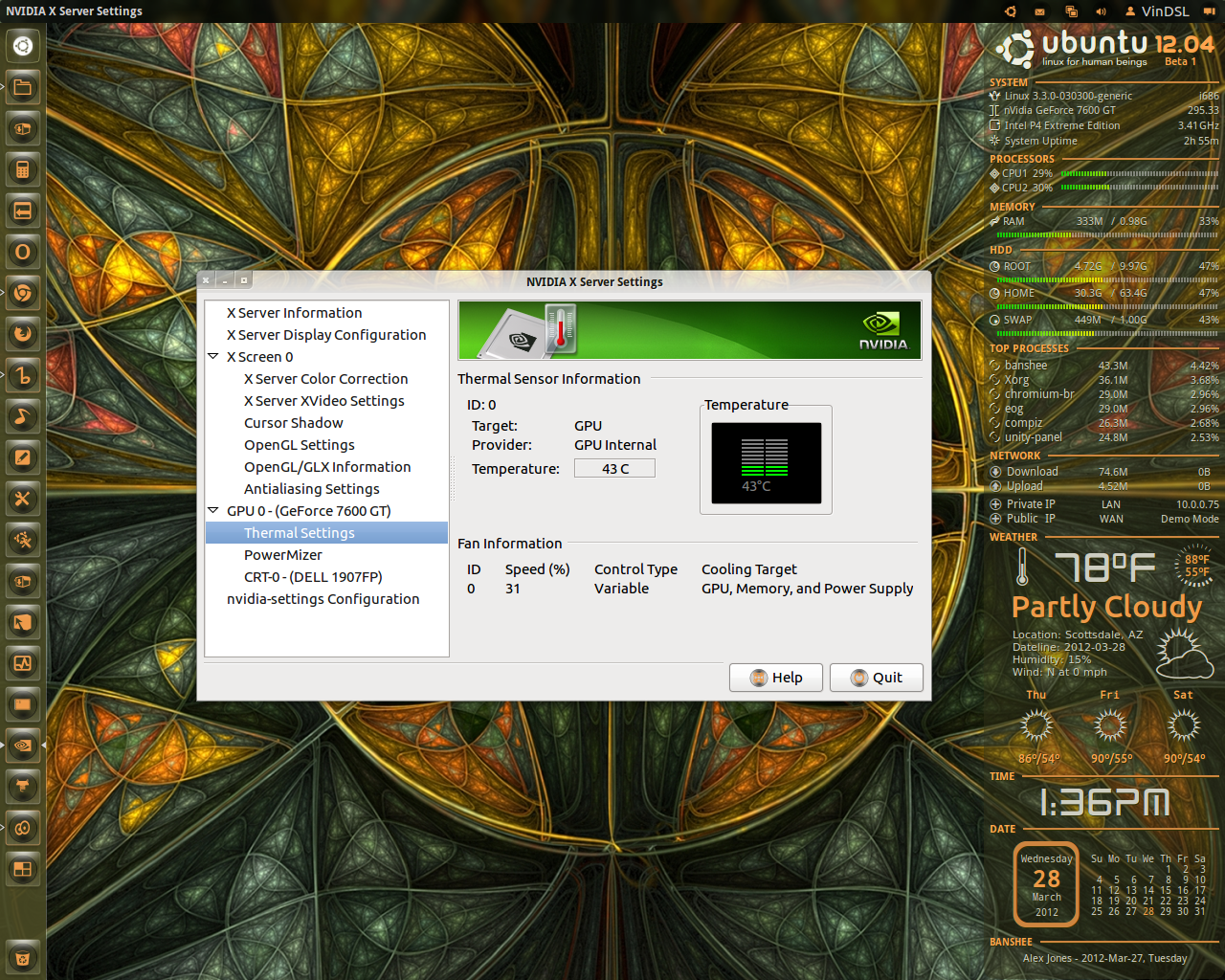
Task: Open X Server Color Correction page
Action: (325, 379)
